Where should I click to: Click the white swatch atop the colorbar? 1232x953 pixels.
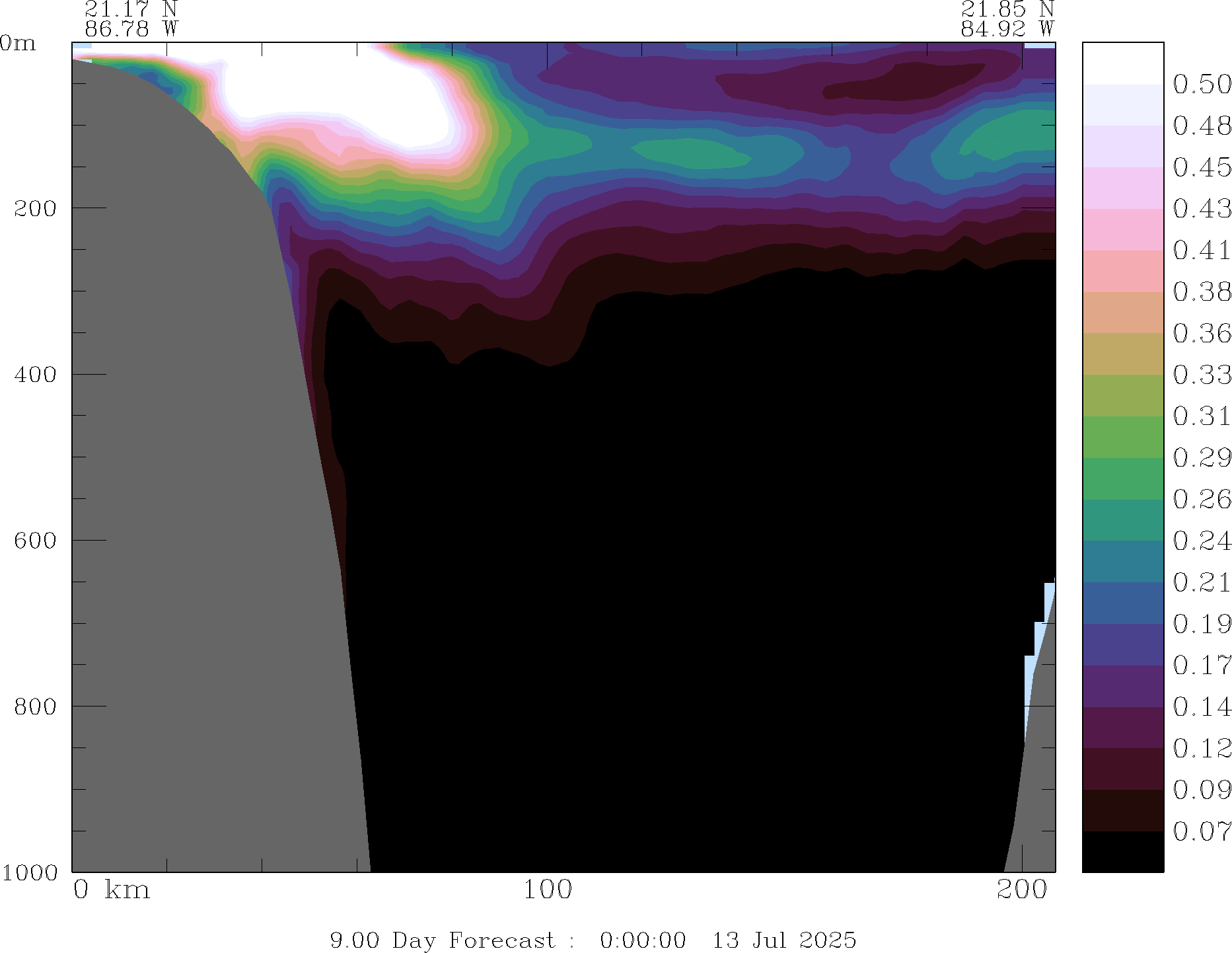(1122, 63)
